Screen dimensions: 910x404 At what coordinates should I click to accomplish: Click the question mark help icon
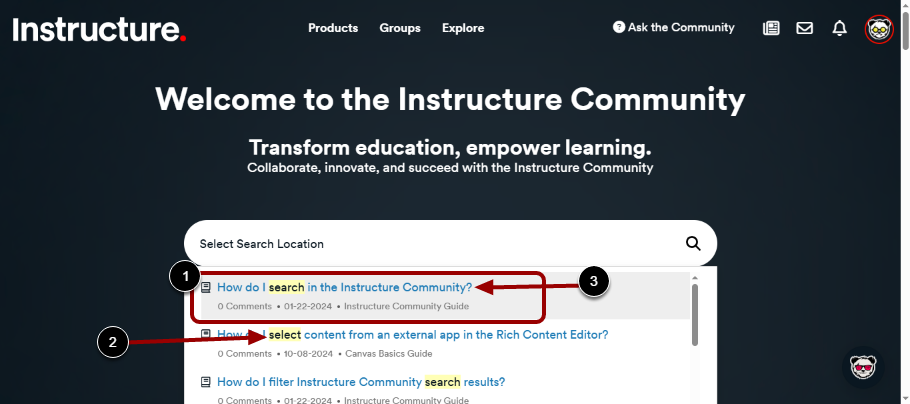coord(619,28)
